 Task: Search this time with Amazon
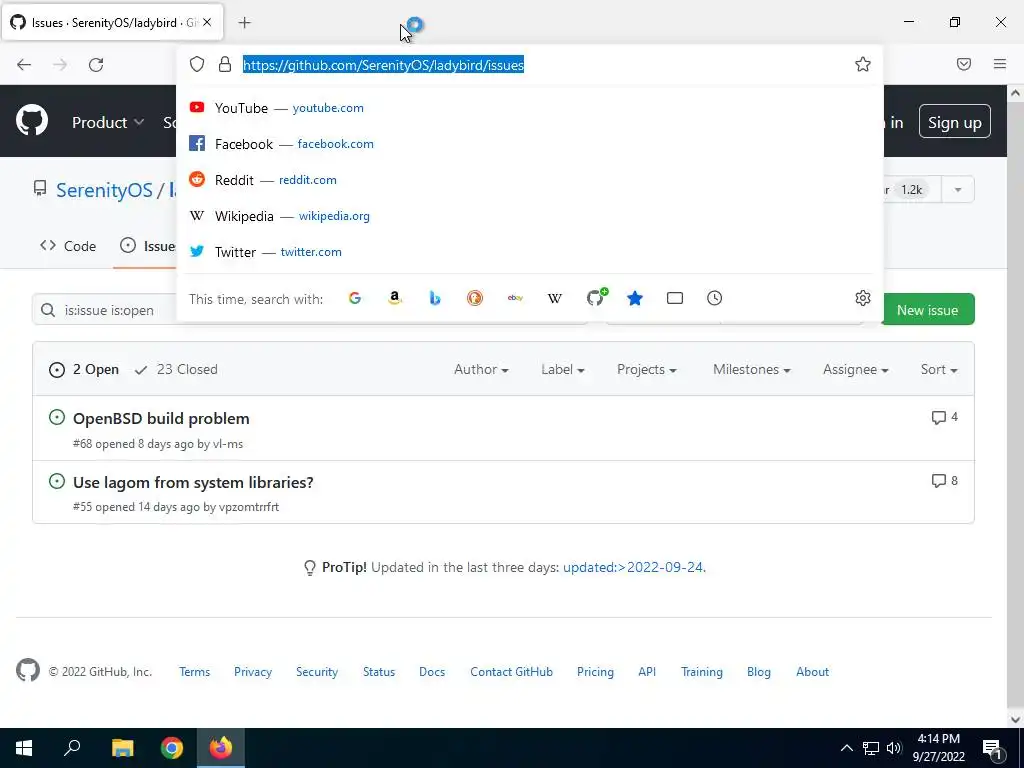[x=394, y=298]
